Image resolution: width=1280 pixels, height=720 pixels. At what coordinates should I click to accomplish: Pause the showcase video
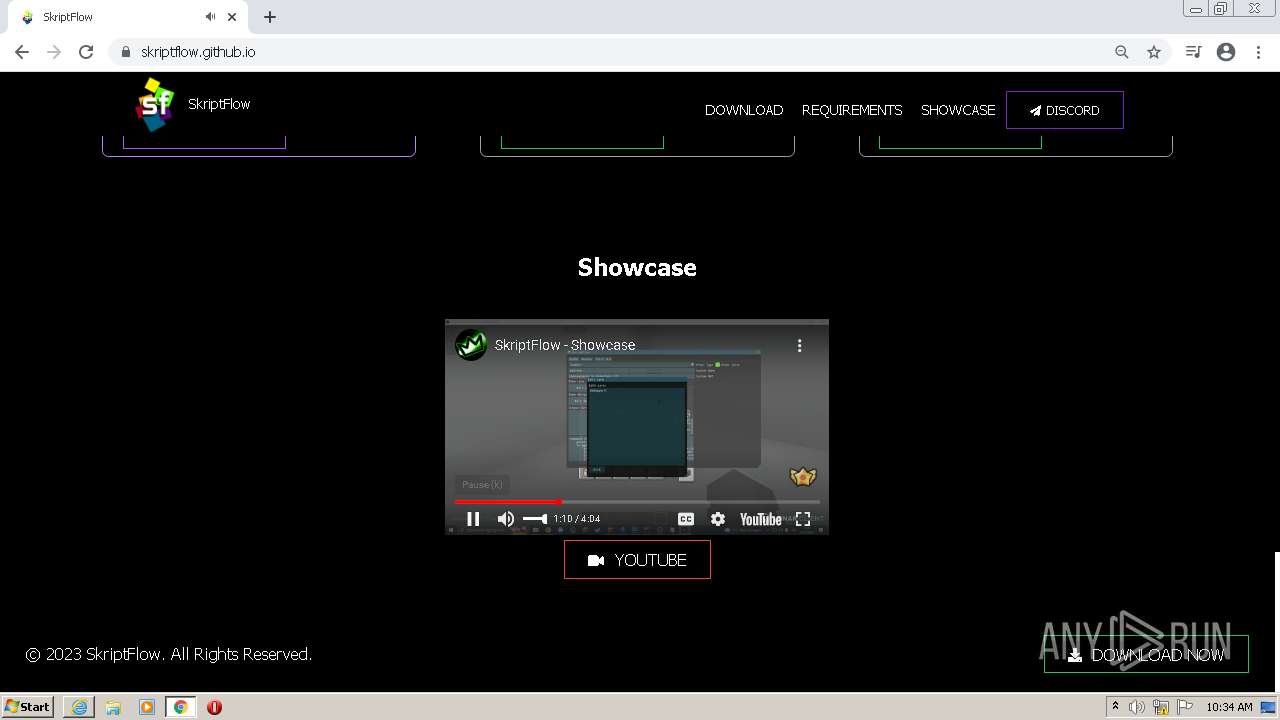point(473,519)
